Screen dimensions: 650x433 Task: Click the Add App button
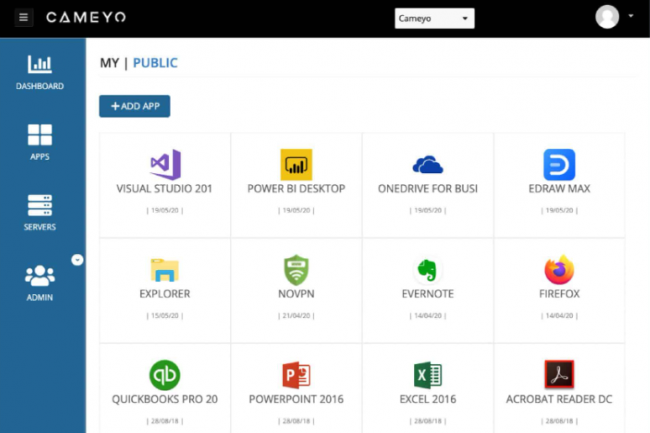134,106
